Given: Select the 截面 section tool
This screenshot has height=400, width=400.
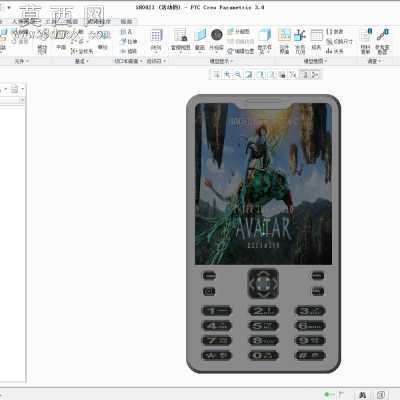Looking at the screenshot, I should [x=200, y=40].
